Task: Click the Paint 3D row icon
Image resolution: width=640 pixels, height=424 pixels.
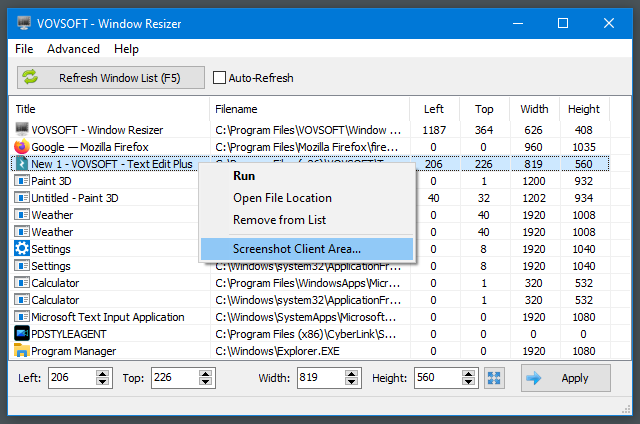Action: point(22,180)
